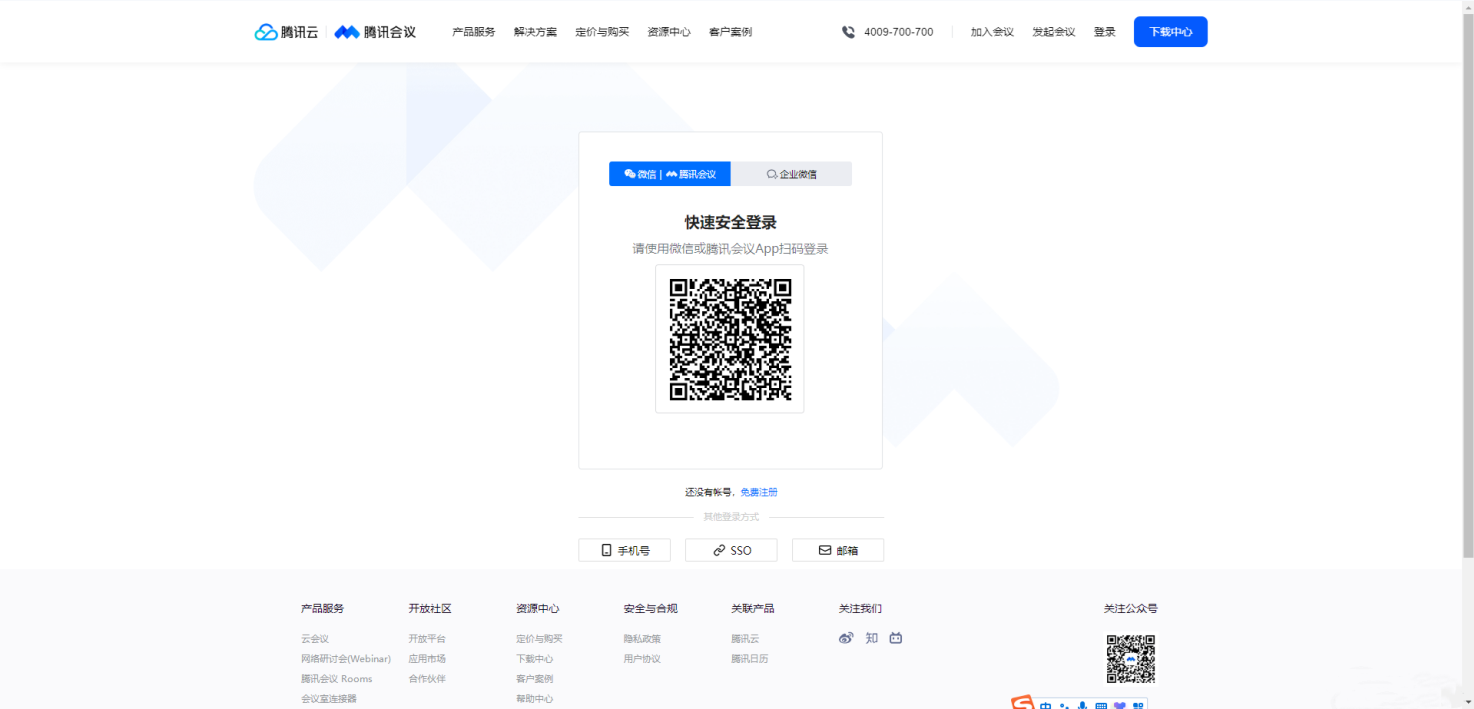This screenshot has height=709, width=1474.
Task: Click the 关联产品 footer heading
Action: point(753,608)
